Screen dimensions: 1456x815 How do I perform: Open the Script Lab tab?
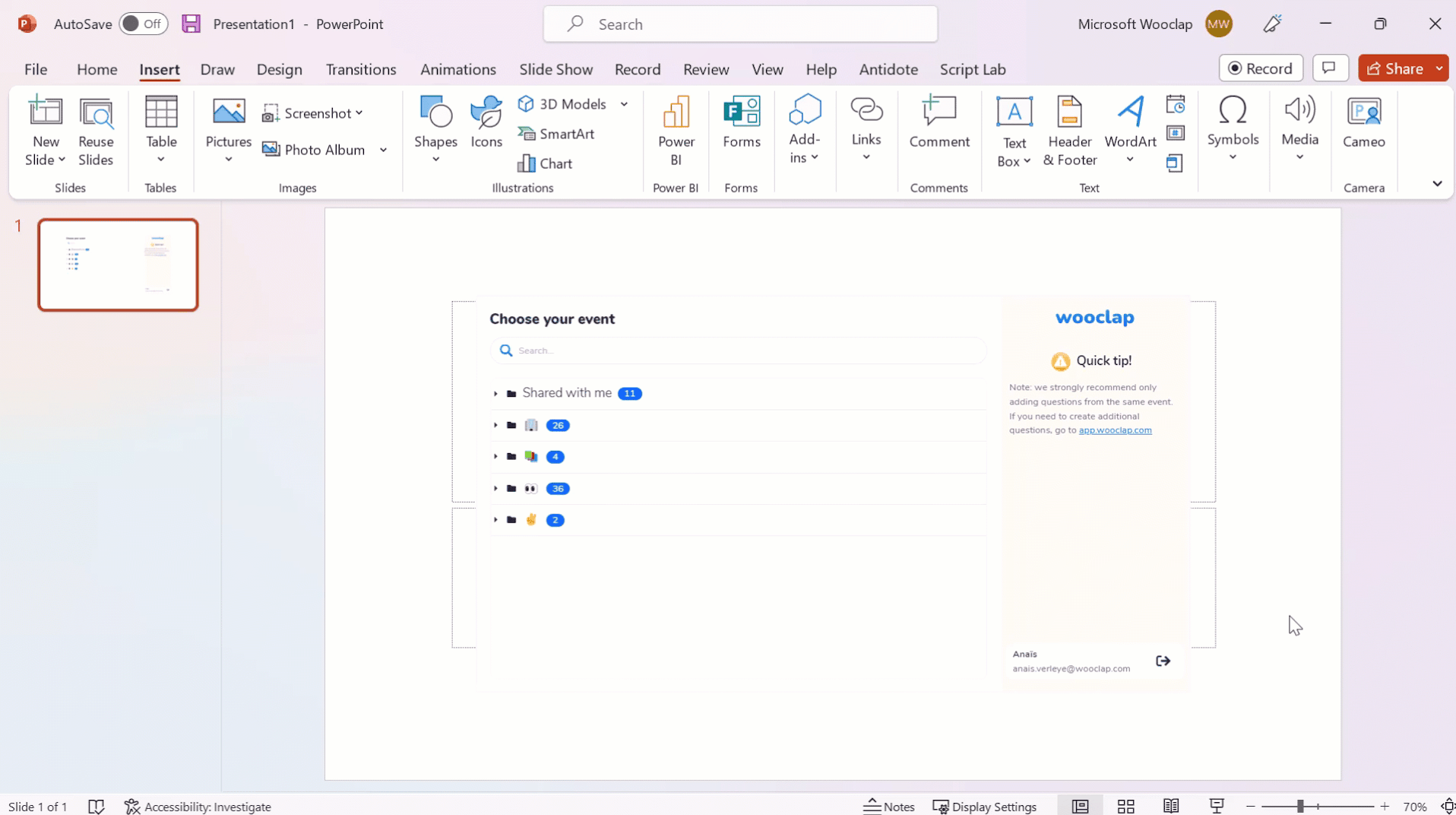973,69
